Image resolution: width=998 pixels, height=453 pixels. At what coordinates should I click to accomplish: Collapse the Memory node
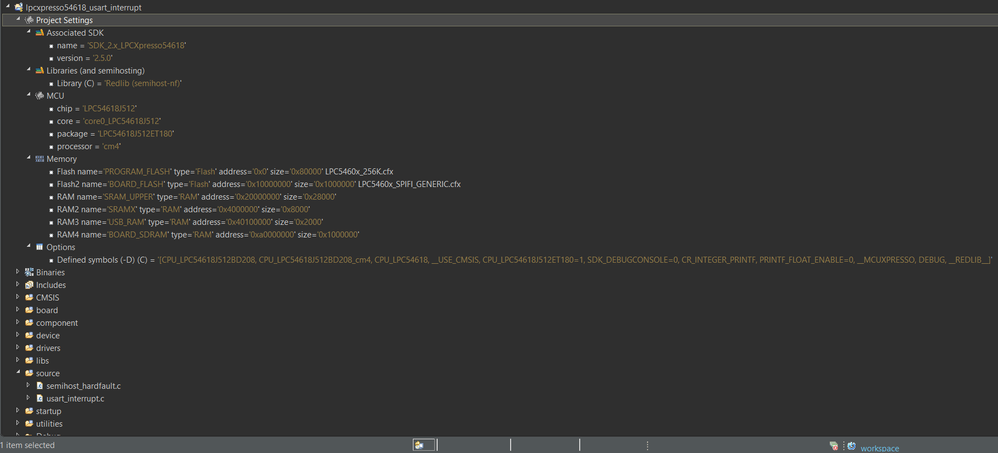pyautogui.click(x=29, y=158)
